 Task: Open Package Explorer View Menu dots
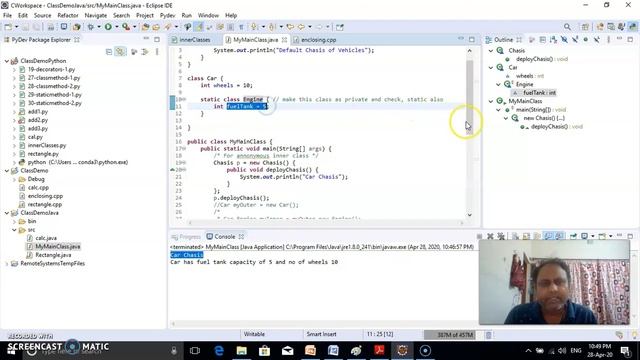tap(157, 52)
